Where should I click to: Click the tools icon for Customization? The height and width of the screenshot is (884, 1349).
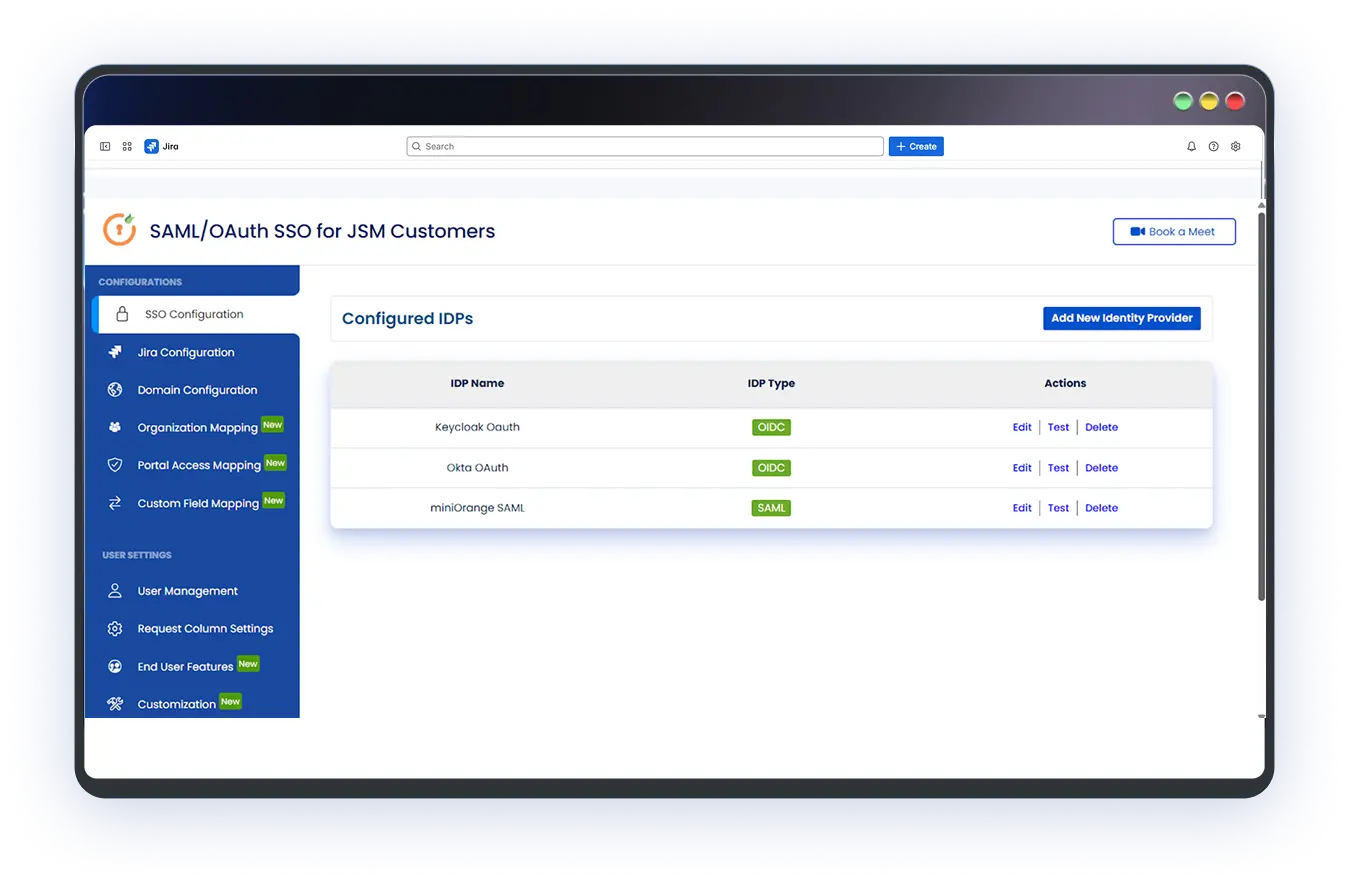115,704
